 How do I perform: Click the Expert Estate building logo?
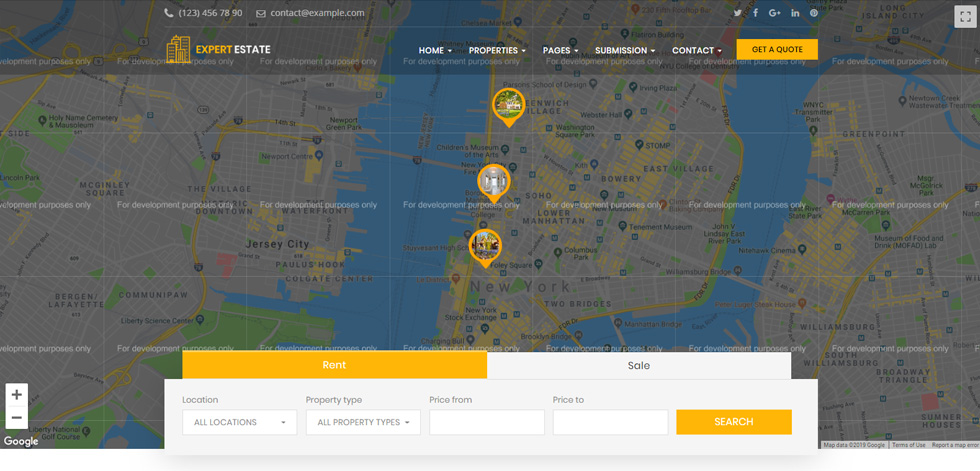[178, 49]
